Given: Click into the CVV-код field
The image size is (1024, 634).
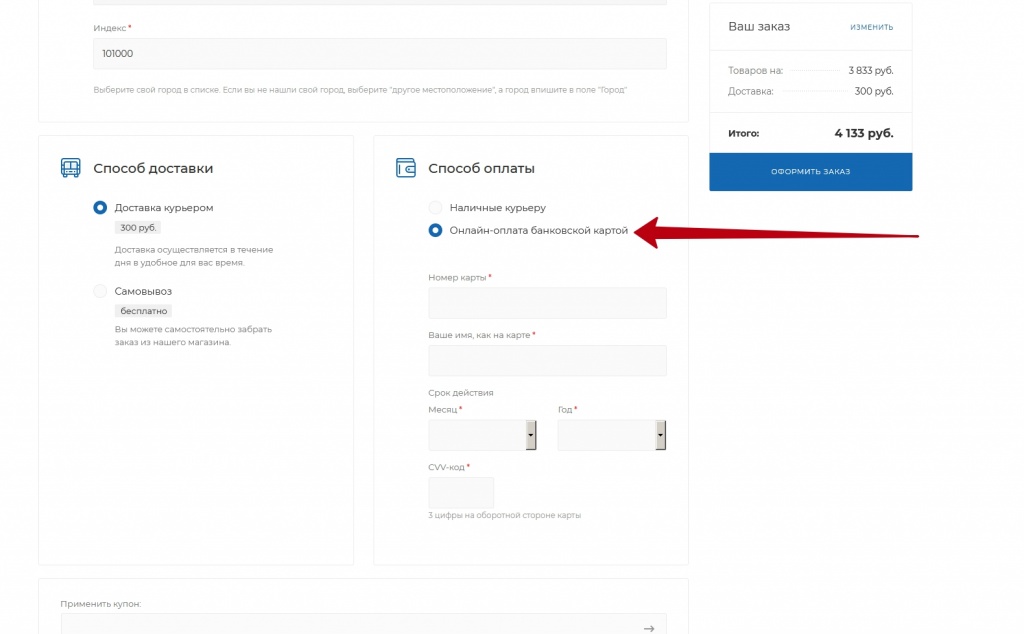Looking at the screenshot, I should coord(461,492).
